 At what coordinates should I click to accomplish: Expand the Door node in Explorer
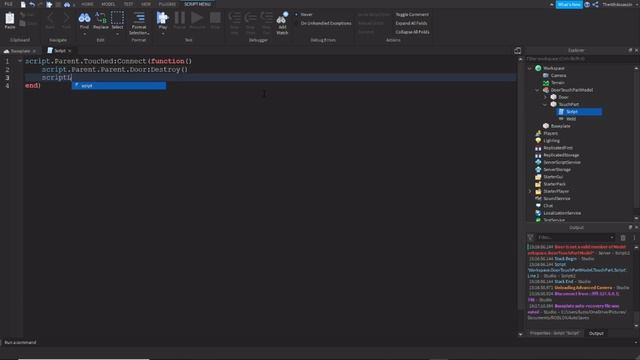tap(545, 97)
